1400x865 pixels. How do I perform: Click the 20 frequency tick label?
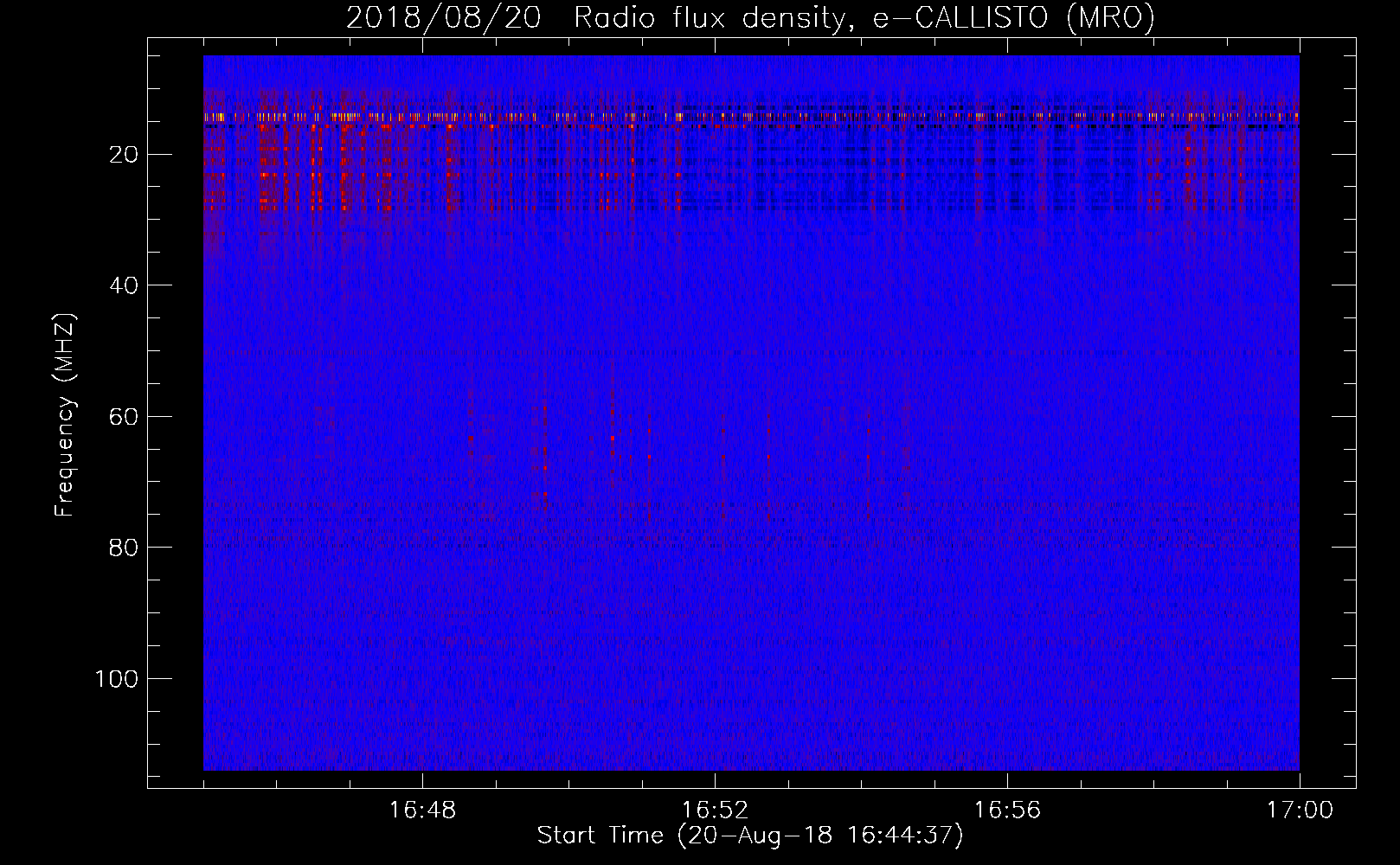coord(124,155)
